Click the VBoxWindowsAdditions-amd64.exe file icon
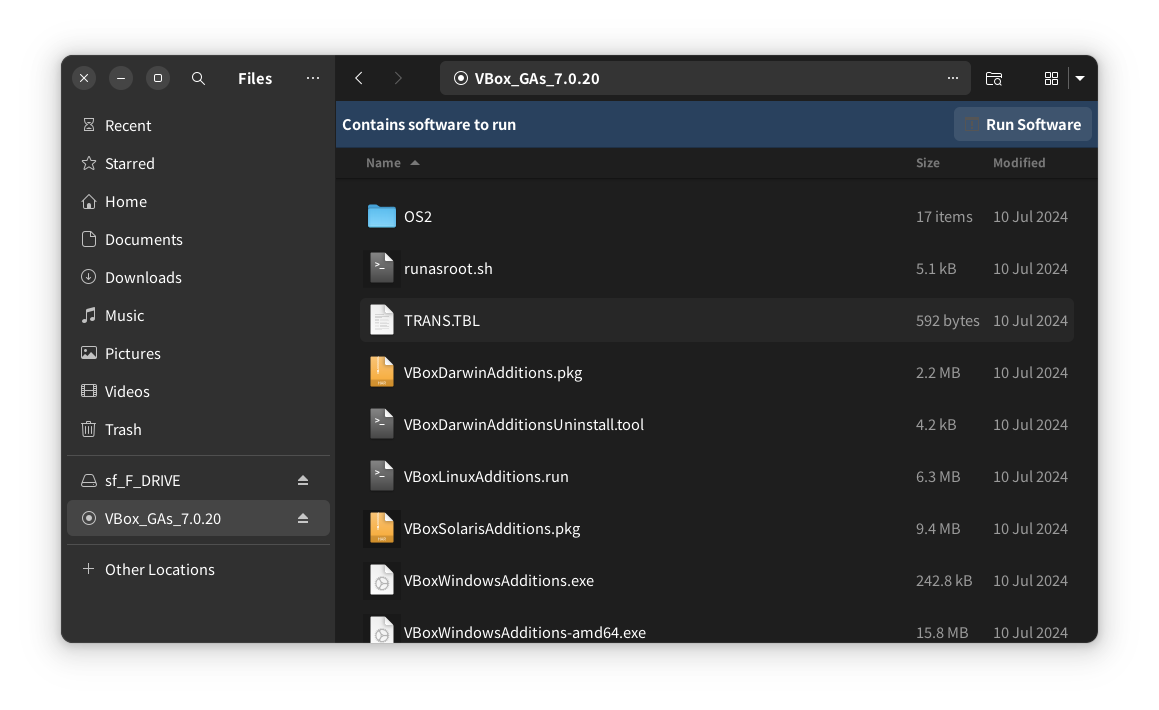Image resolution: width=1159 pixels, height=710 pixels. click(x=381, y=629)
